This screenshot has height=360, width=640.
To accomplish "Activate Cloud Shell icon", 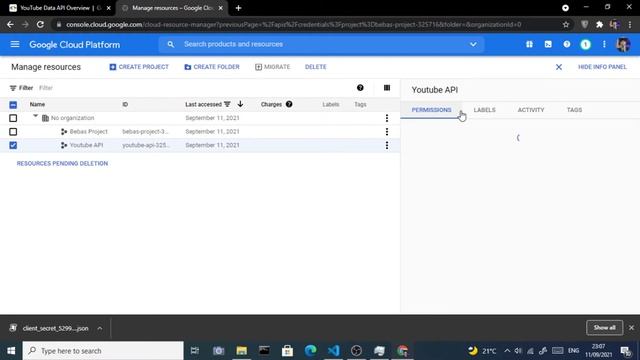I will click(548, 44).
